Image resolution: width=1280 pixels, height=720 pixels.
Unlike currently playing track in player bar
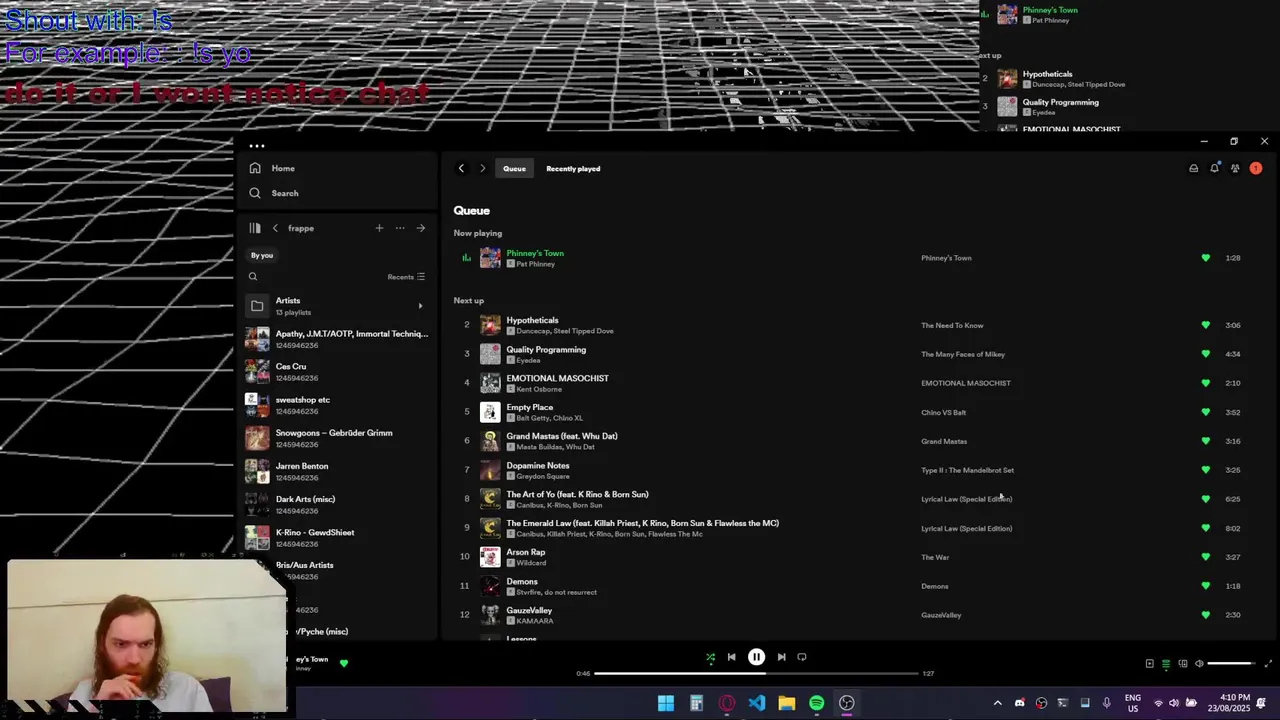tap(344, 663)
